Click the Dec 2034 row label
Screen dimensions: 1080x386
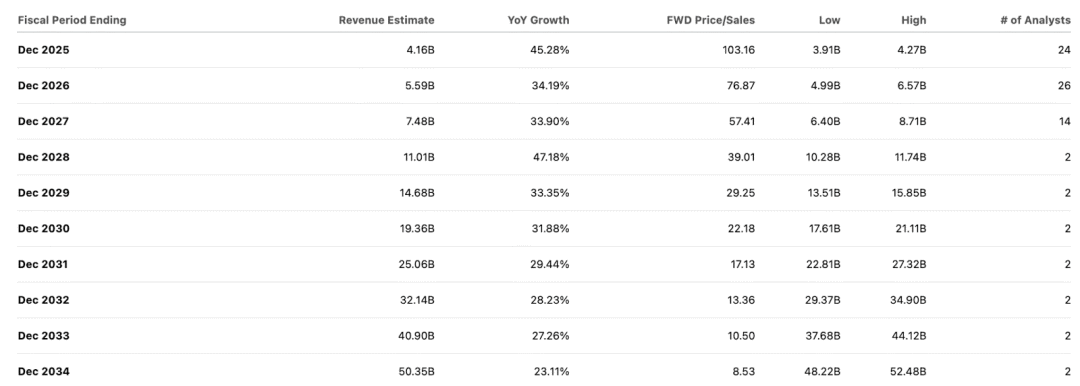coord(43,372)
